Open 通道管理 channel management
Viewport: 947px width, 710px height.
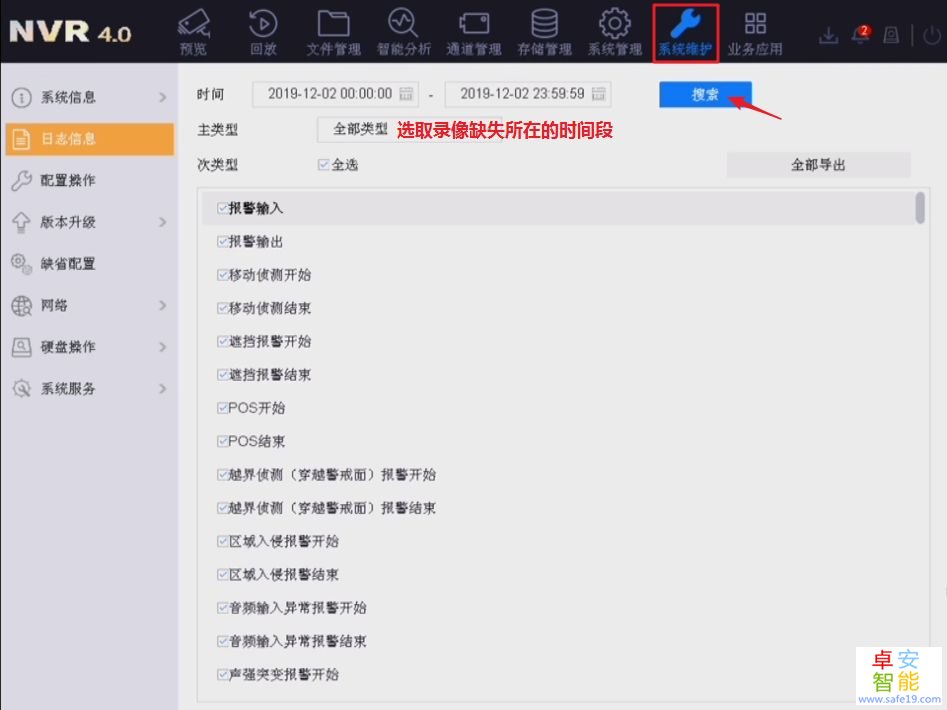[x=474, y=30]
